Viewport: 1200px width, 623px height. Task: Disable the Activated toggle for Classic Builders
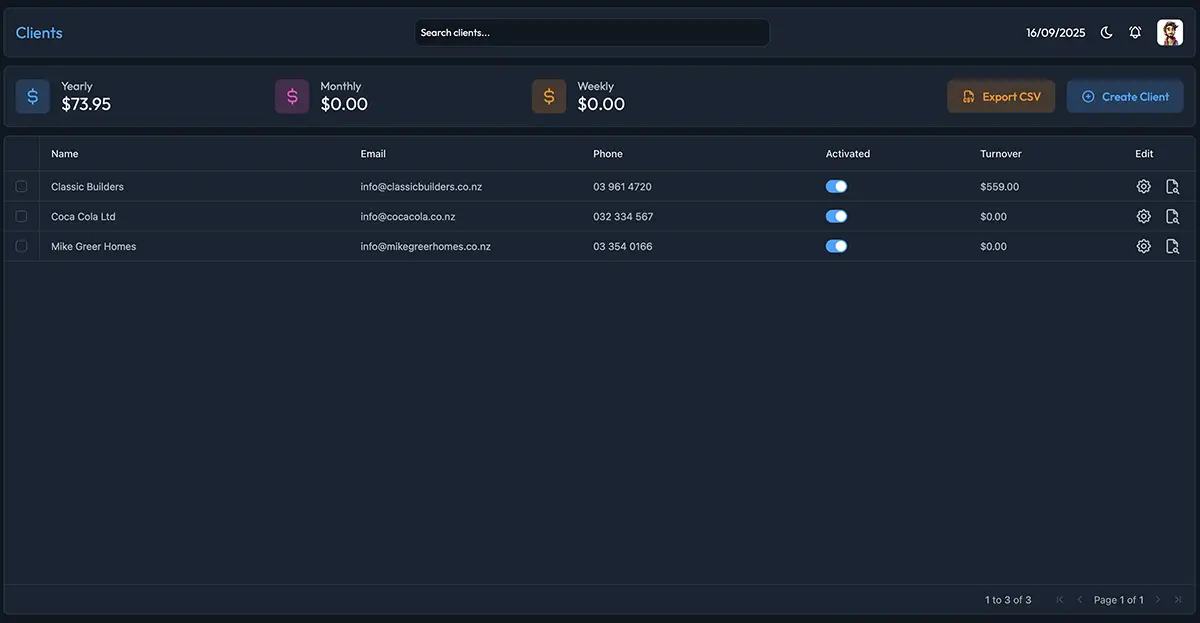[x=836, y=187]
